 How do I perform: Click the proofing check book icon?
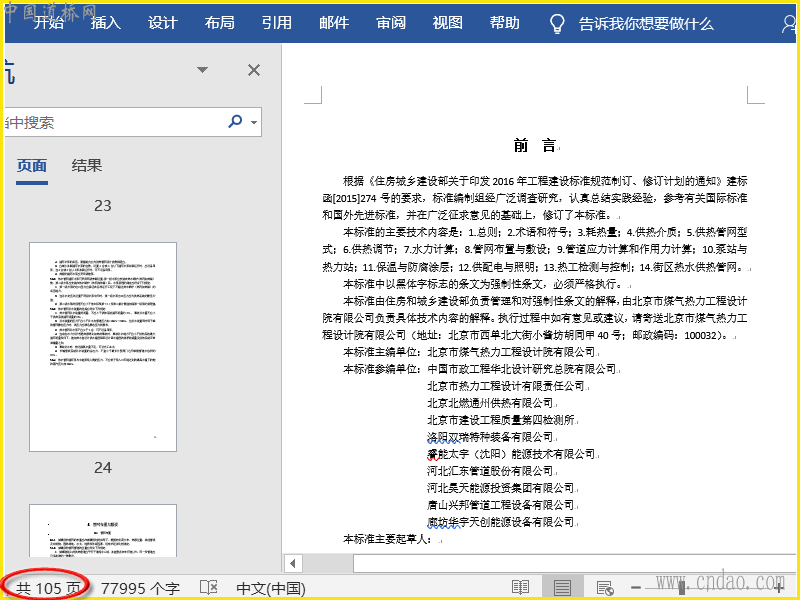pos(209,588)
